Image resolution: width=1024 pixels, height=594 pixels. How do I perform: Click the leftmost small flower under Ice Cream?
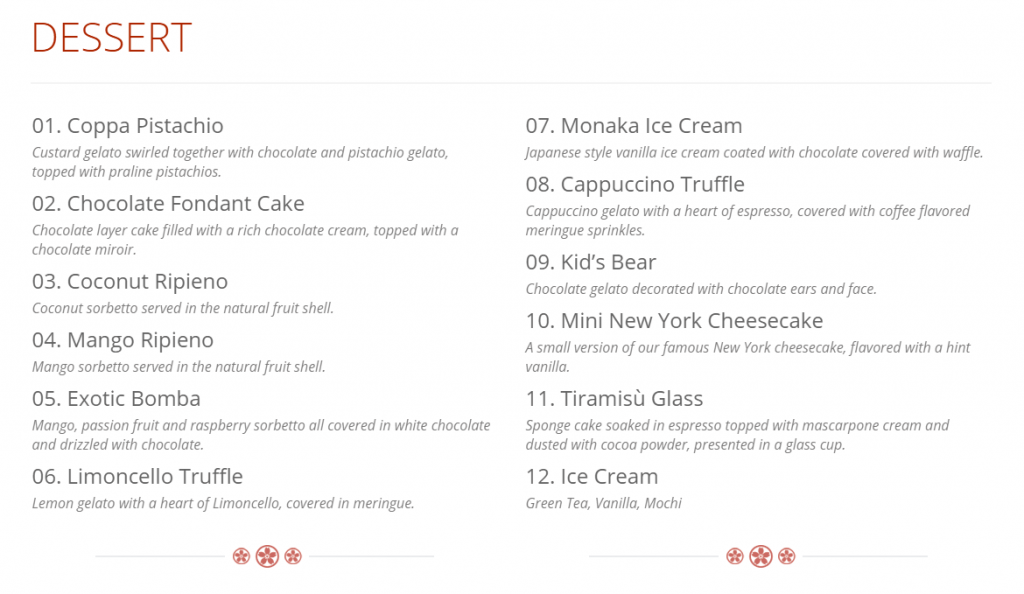coord(735,556)
